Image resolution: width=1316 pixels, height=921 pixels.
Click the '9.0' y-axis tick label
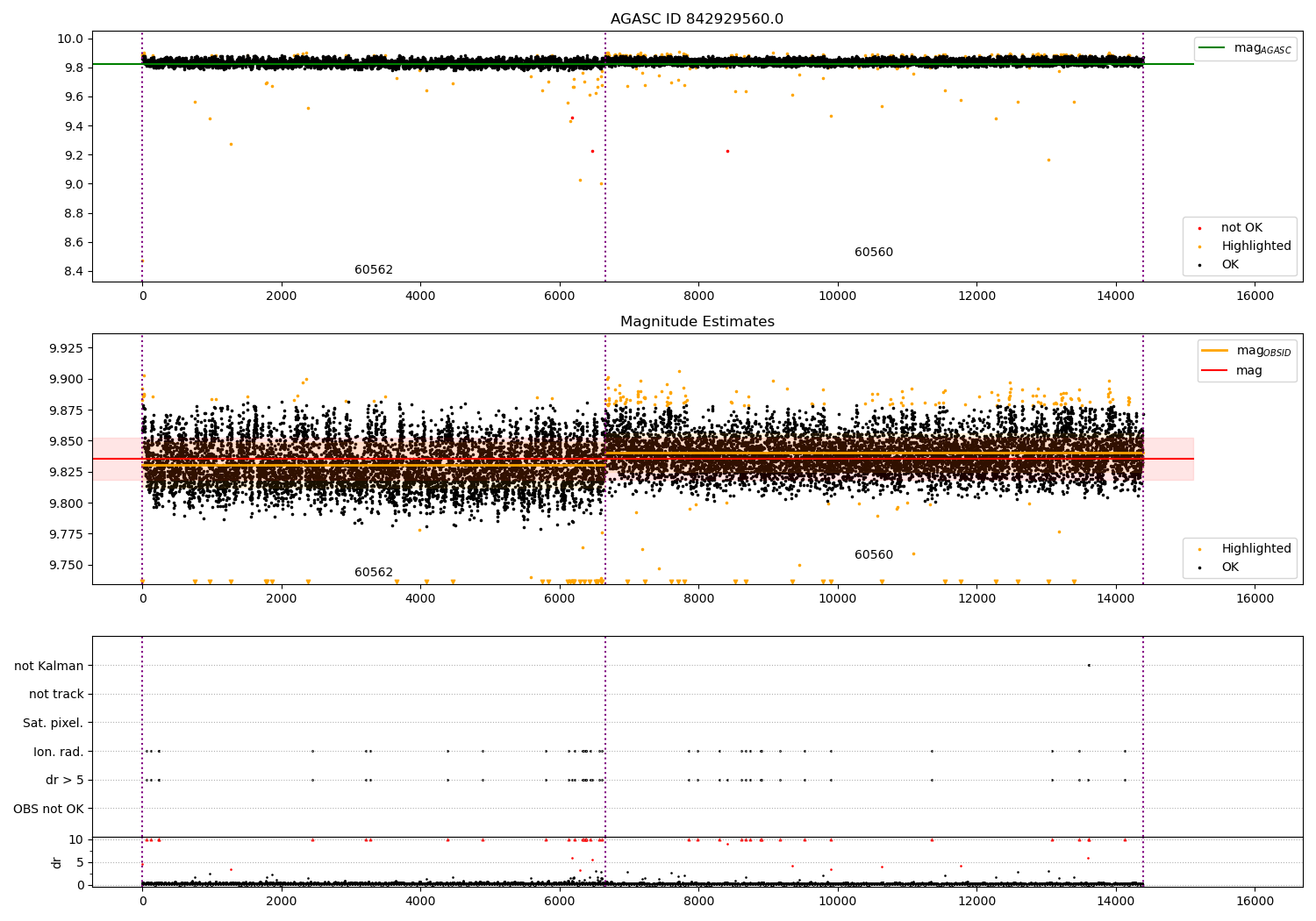point(74,184)
